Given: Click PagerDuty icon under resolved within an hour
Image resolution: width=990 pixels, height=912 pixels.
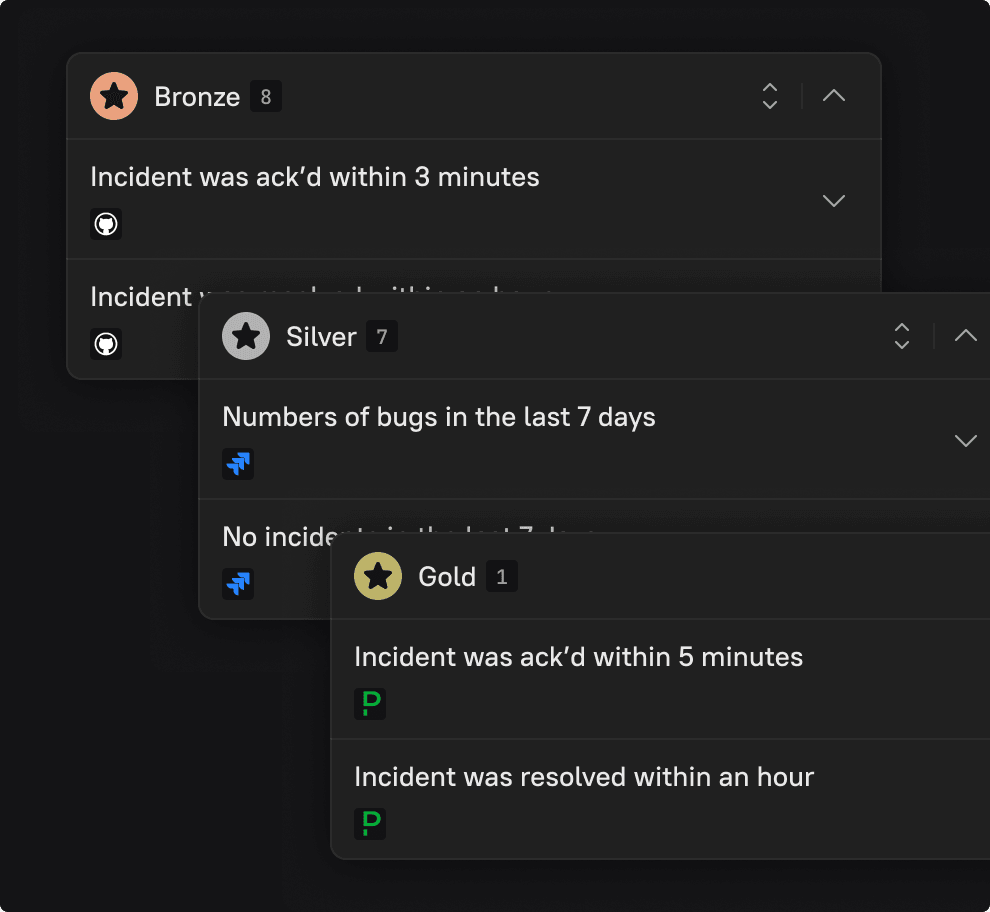Looking at the screenshot, I should (x=370, y=824).
